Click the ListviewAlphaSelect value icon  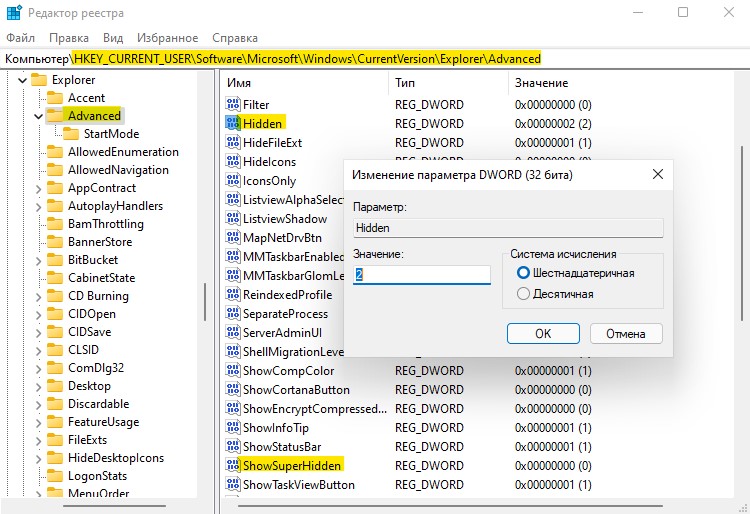coord(233,199)
